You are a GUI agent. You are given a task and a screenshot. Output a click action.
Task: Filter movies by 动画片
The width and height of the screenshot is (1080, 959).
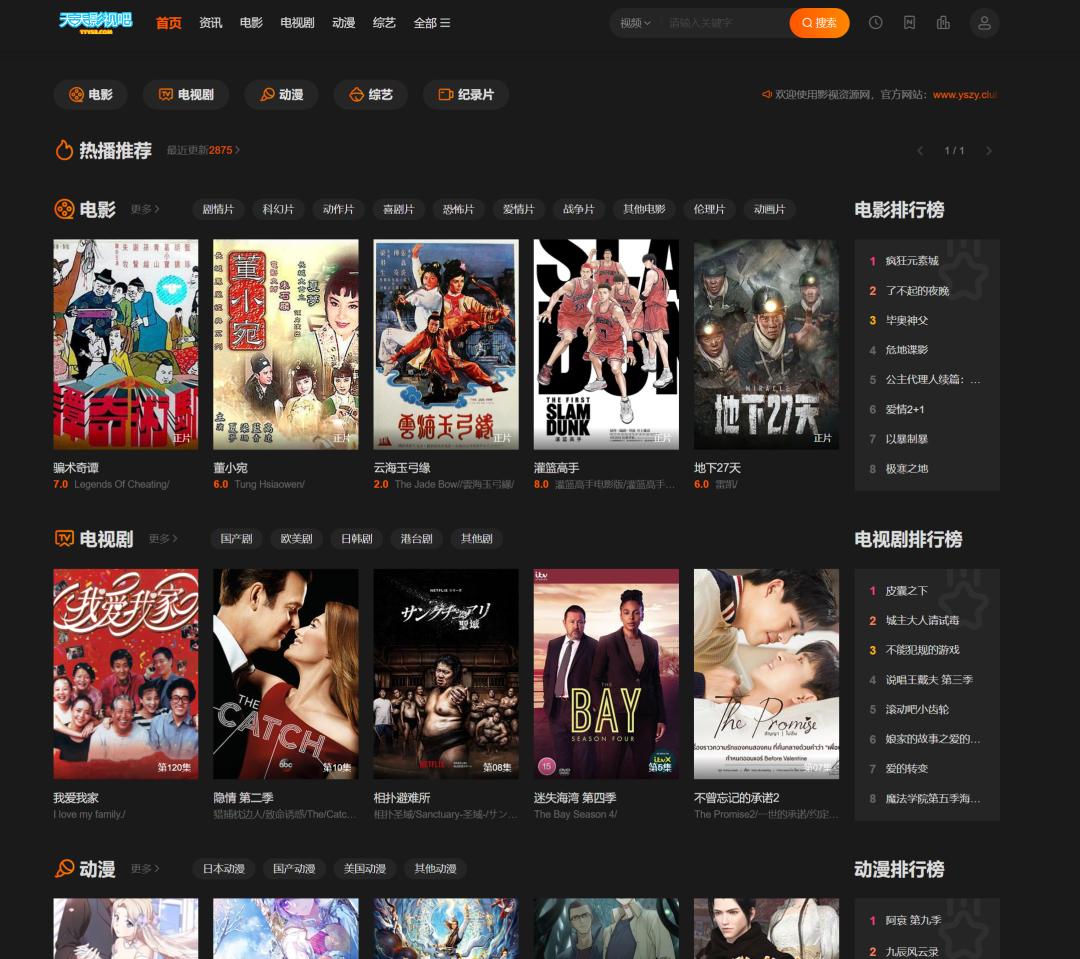(769, 209)
